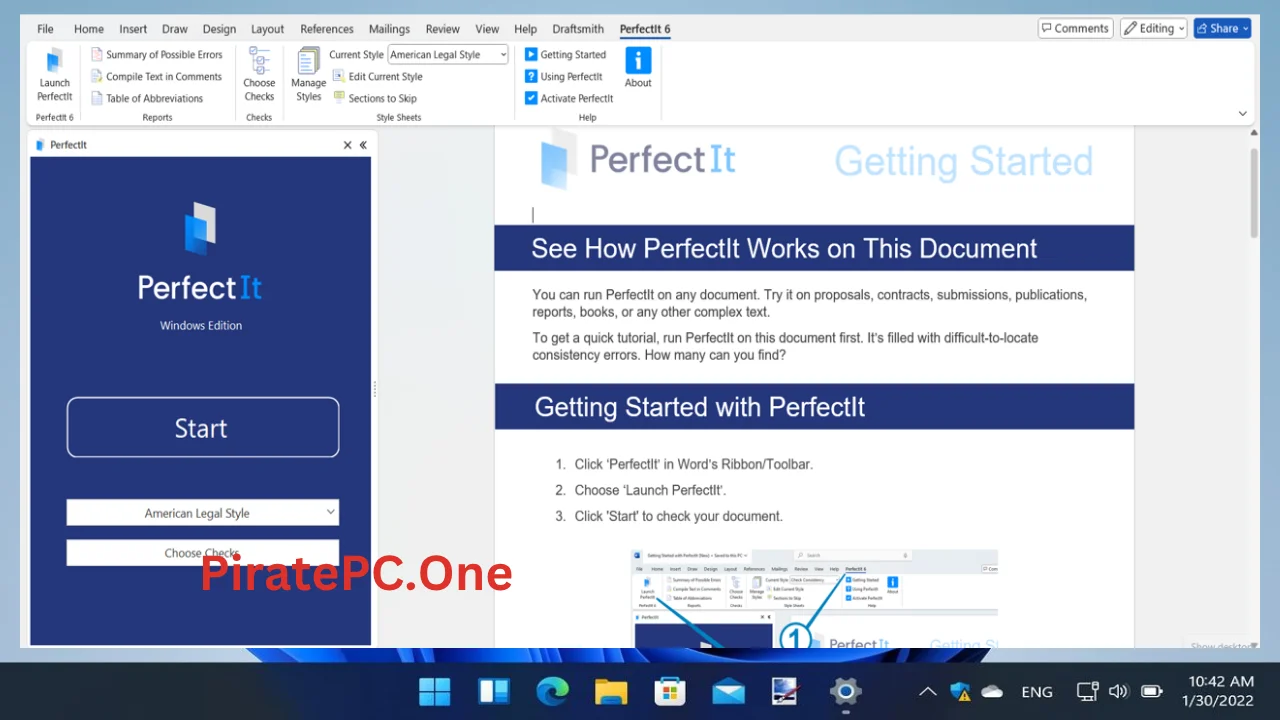Open the Windows Start menu

coord(435,691)
